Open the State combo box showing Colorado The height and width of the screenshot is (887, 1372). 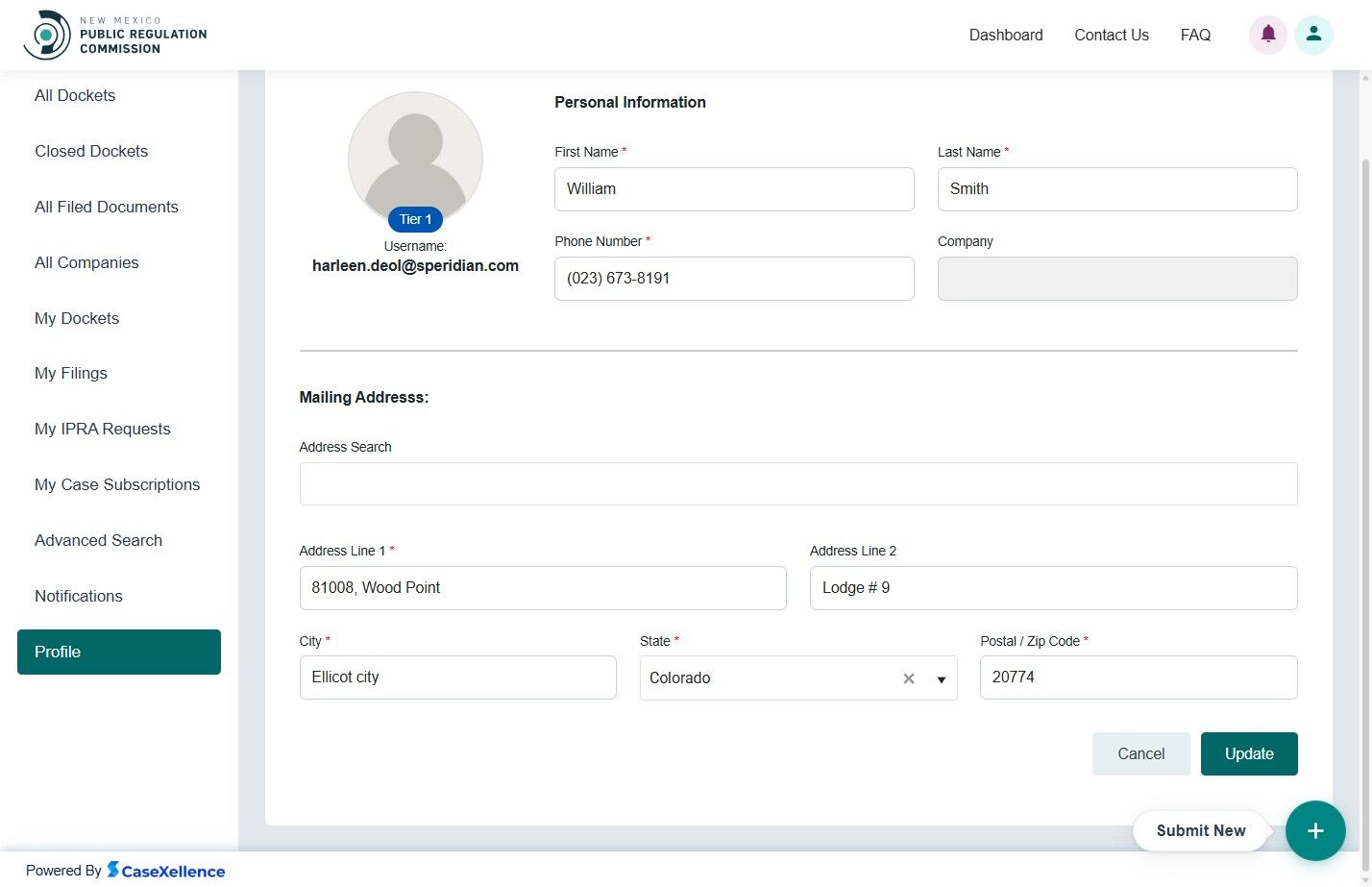coord(798,678)
